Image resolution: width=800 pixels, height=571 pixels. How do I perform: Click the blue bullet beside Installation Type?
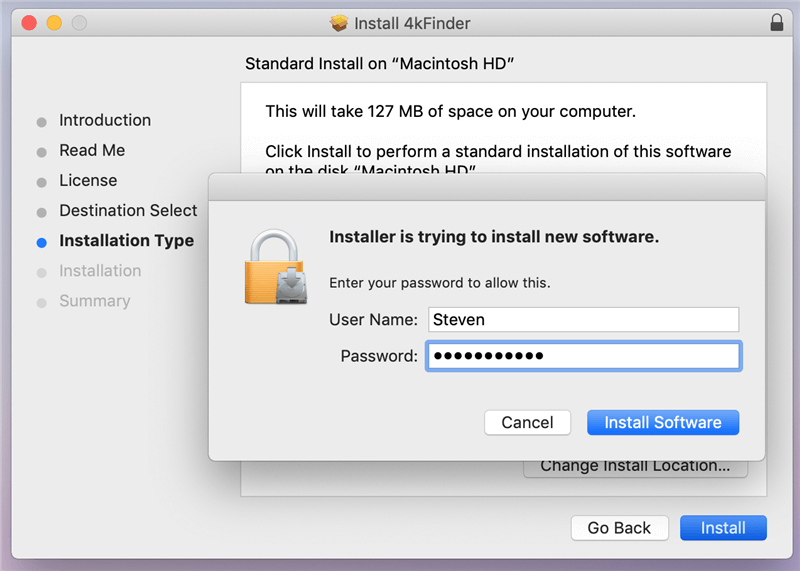click(41, 241)
